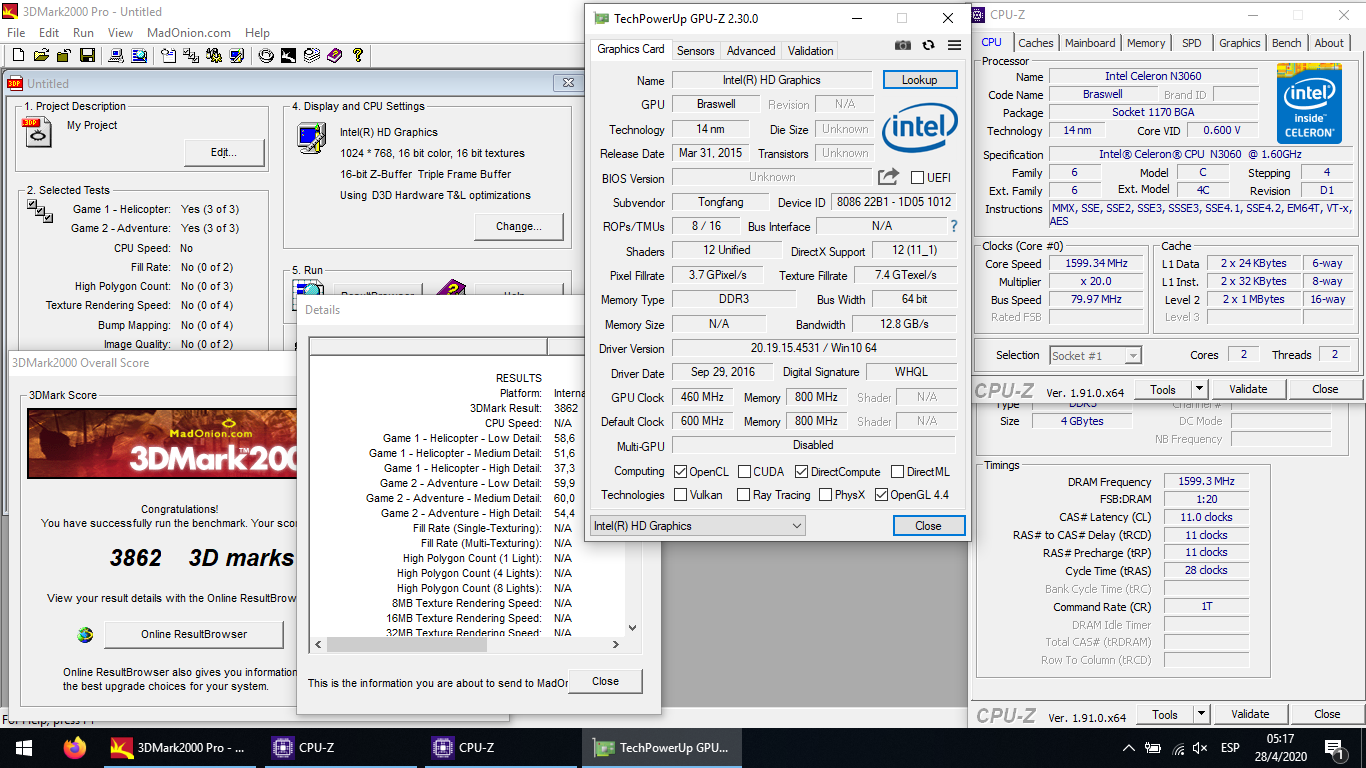1366x768 pixels.
Task: Click the purple help book icon
Action: tap(334, 55)
